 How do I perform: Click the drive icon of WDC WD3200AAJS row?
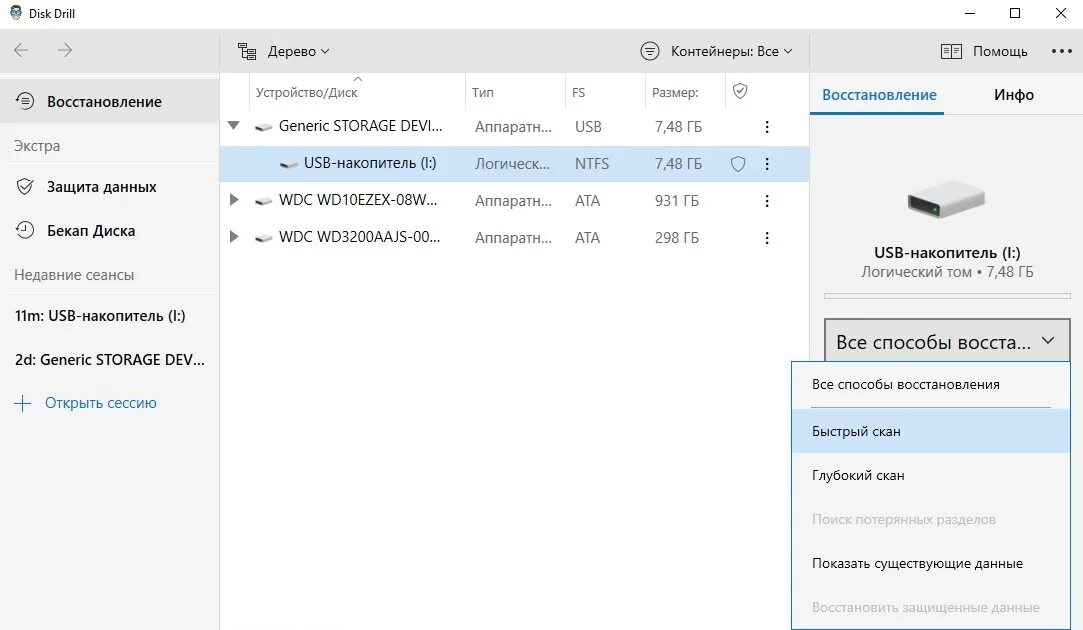(x=263, y=238)
